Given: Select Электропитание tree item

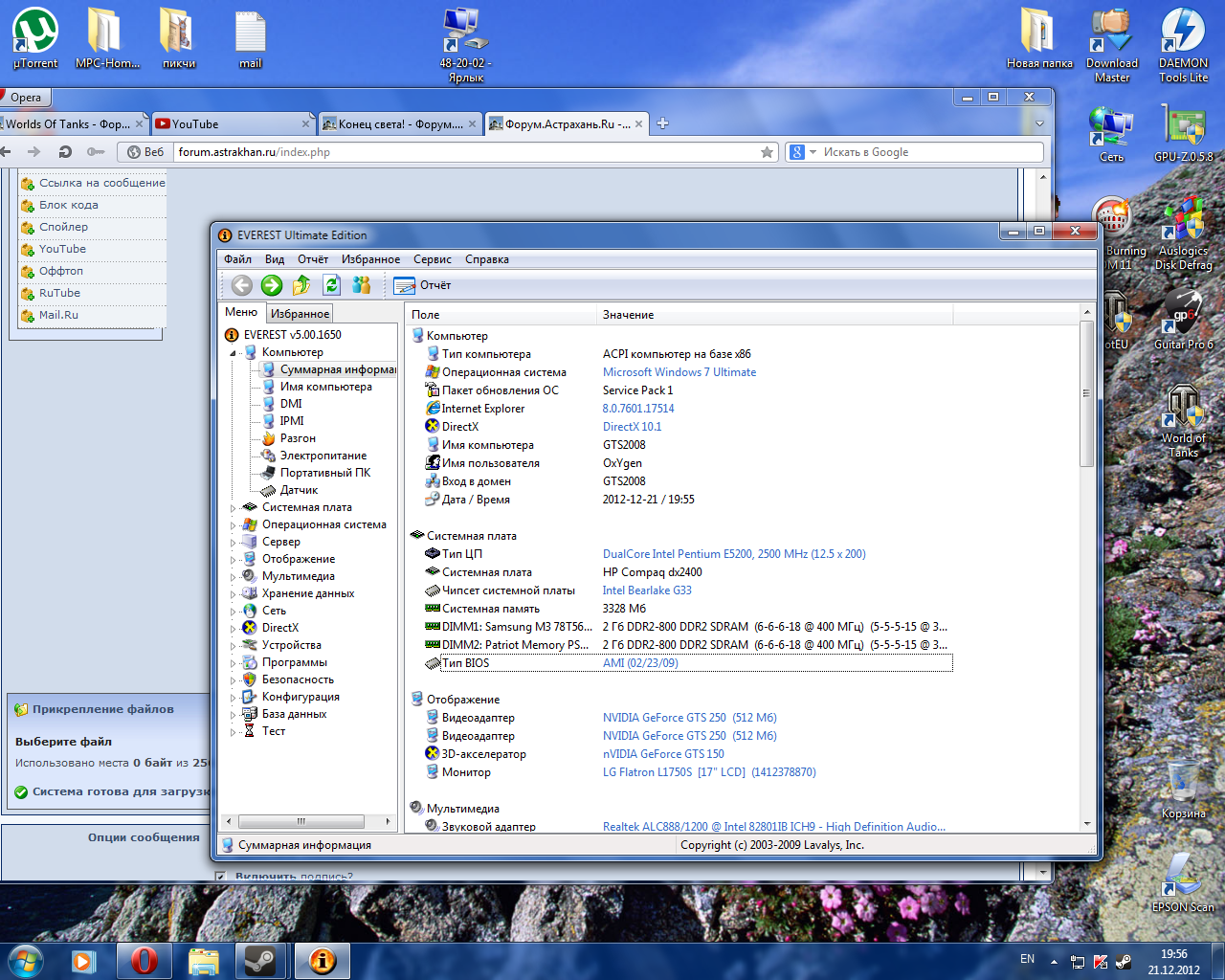Looking at the screenshot, I should pyautogui.click(x=323, y=456).
